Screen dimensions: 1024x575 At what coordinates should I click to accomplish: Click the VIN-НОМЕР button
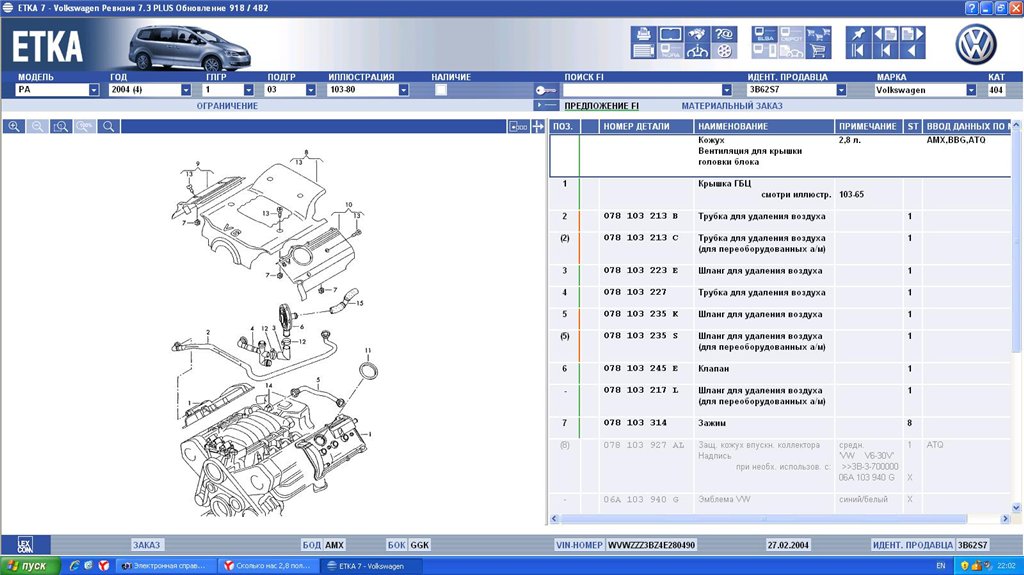point(579,544)
